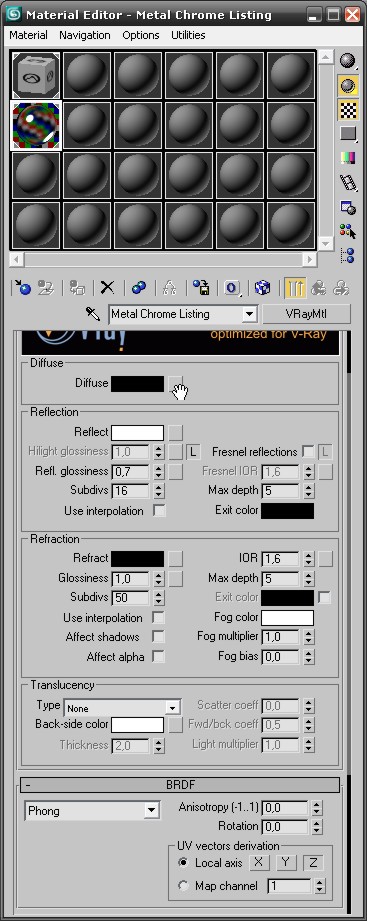
Task: Open the Utilities menu
Action: point(188,35)
